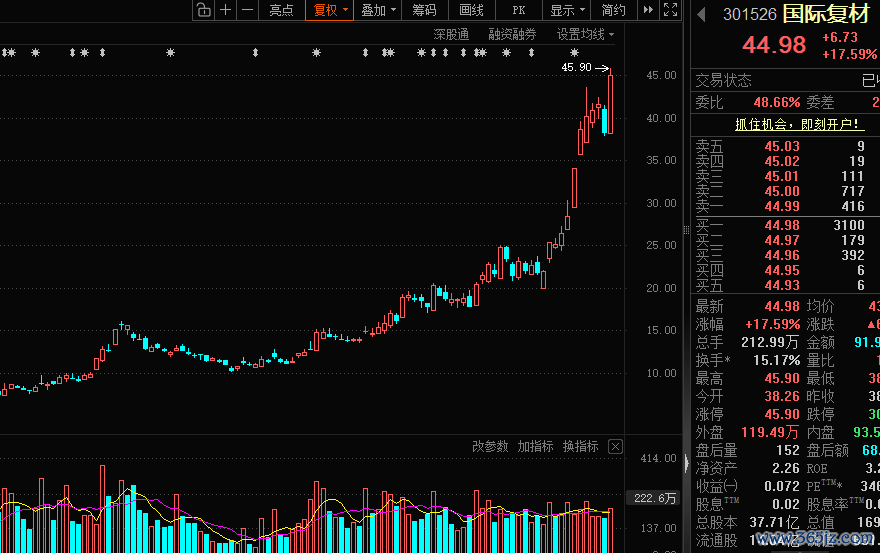880x553 pixels.
Task: Click the back arrow beside stock code 301526
Action: tap(701, 14)
